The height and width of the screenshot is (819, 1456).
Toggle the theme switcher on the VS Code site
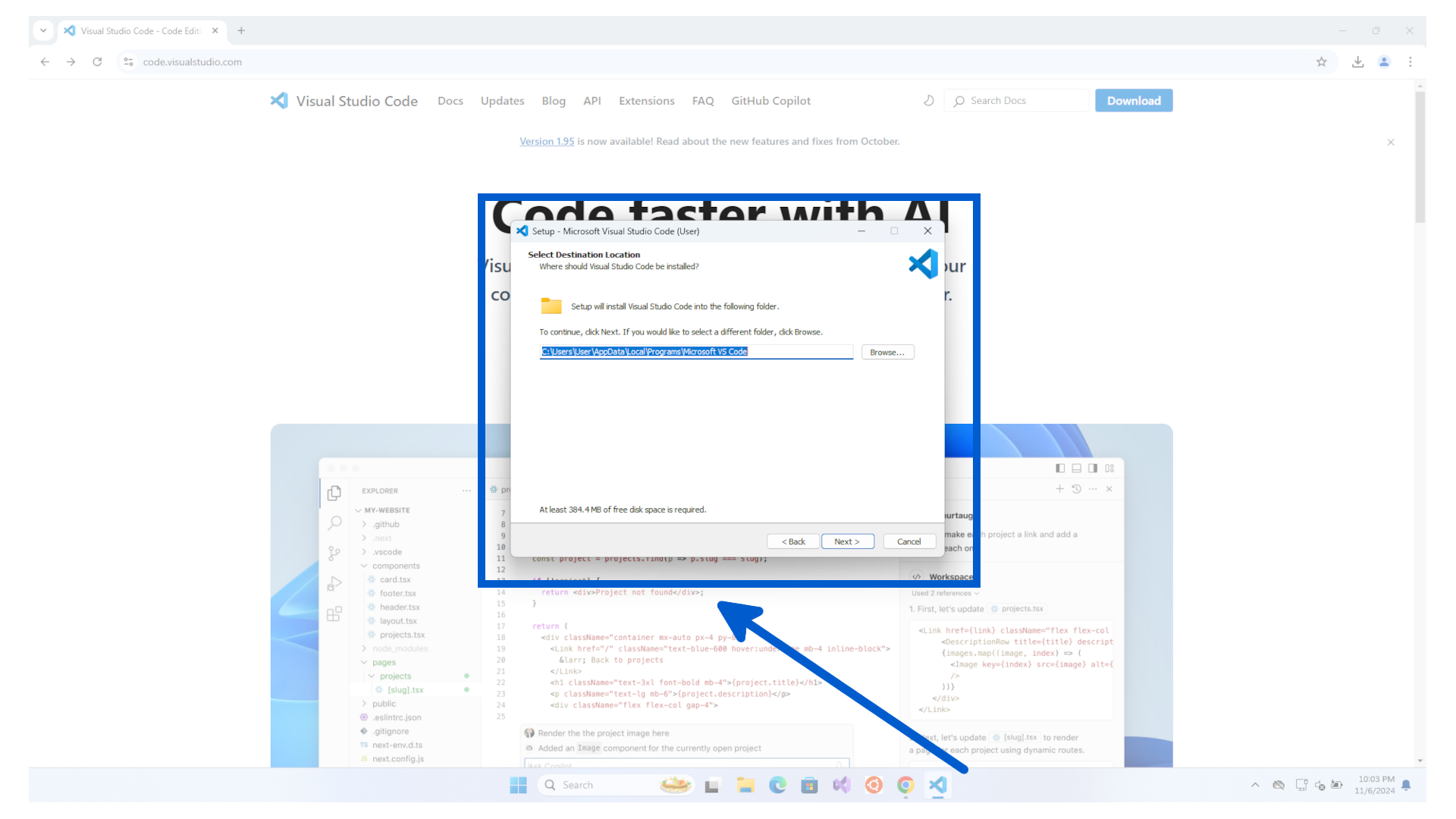coord(928,100)
